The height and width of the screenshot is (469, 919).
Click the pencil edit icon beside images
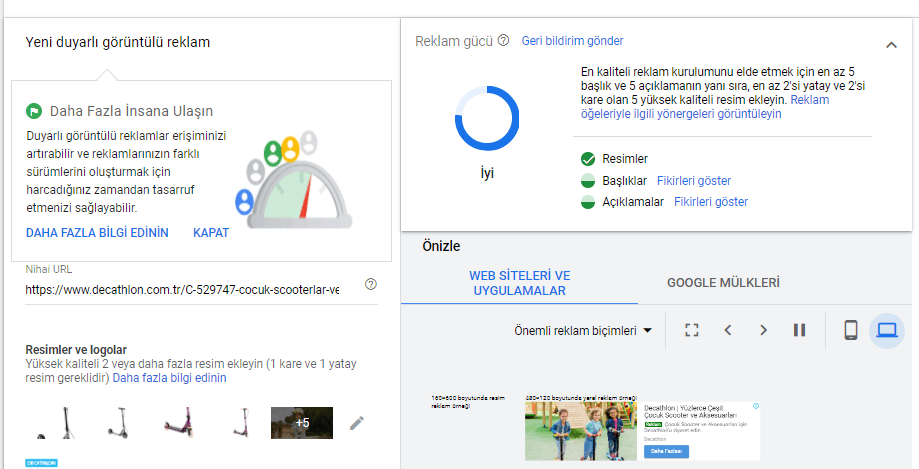(357, 423)
